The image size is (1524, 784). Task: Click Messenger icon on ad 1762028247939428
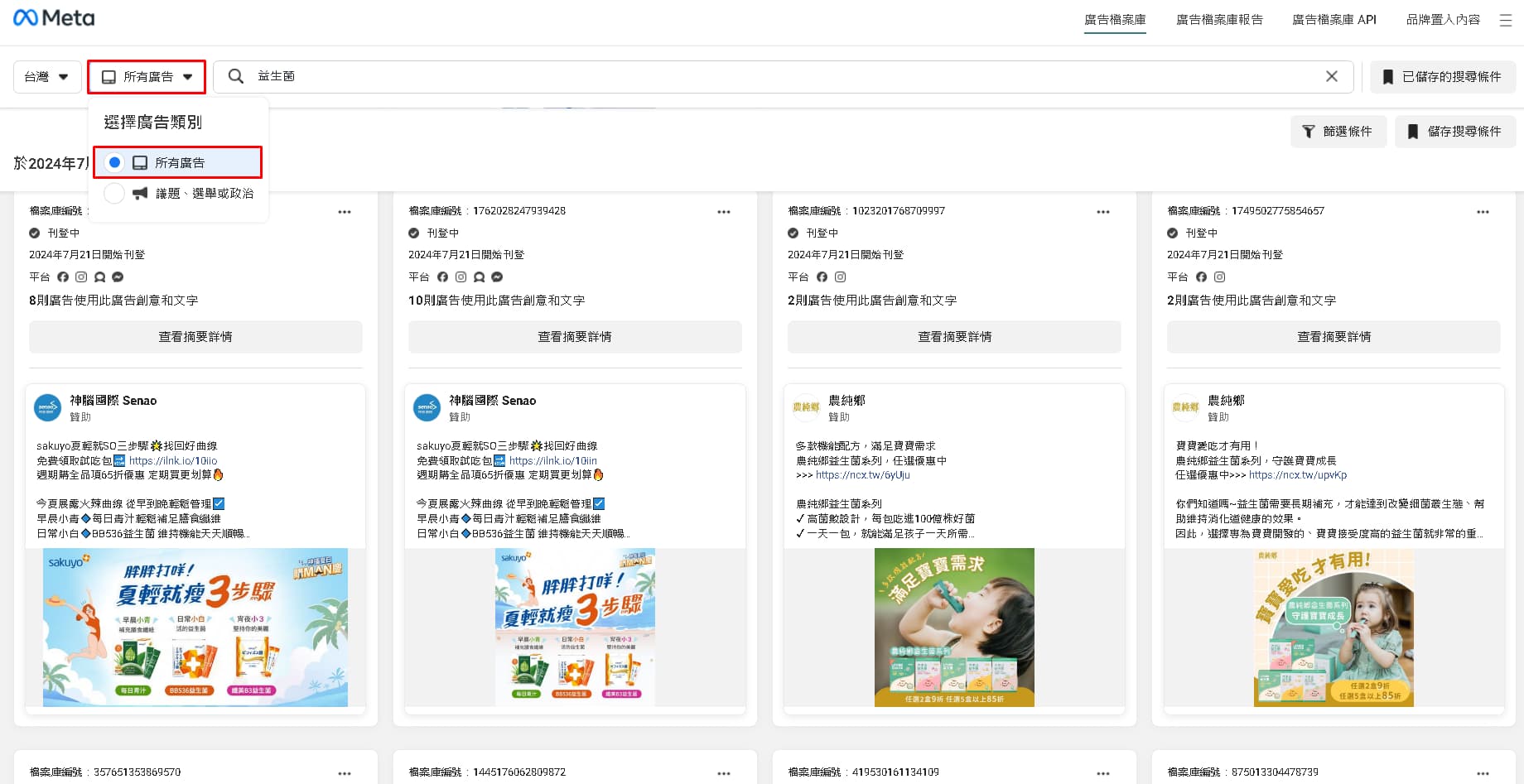(x=497, y=277)
